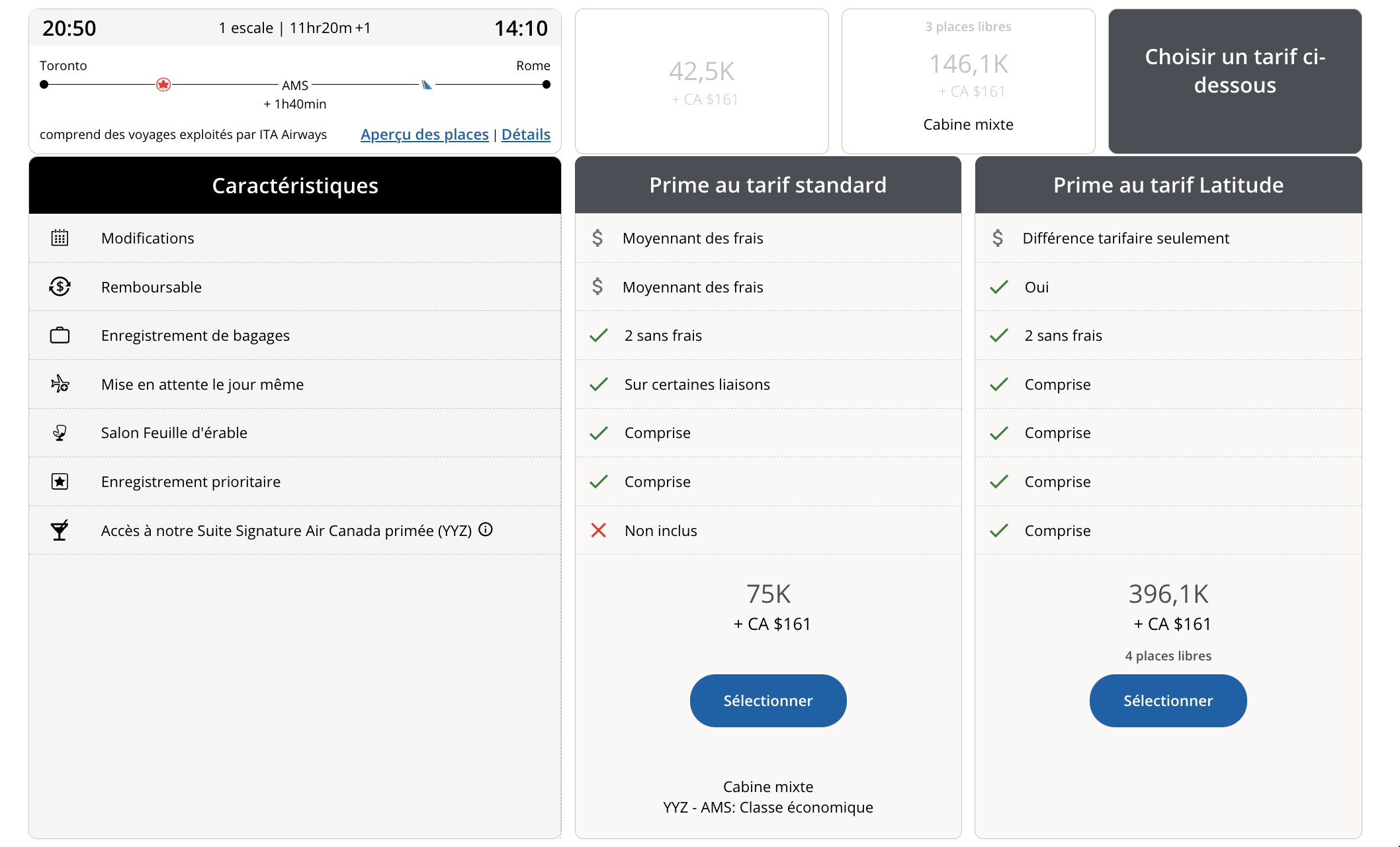Click the Latitude checkmark in Suite Signature row

999,530
